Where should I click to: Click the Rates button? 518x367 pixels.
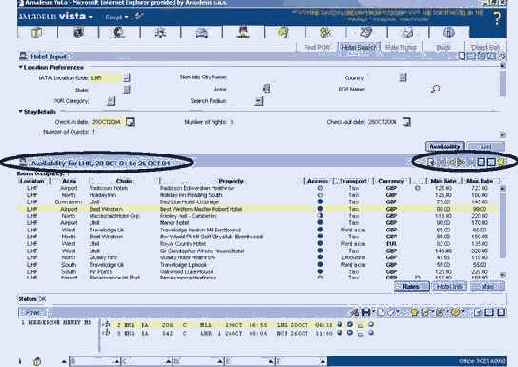411,286
